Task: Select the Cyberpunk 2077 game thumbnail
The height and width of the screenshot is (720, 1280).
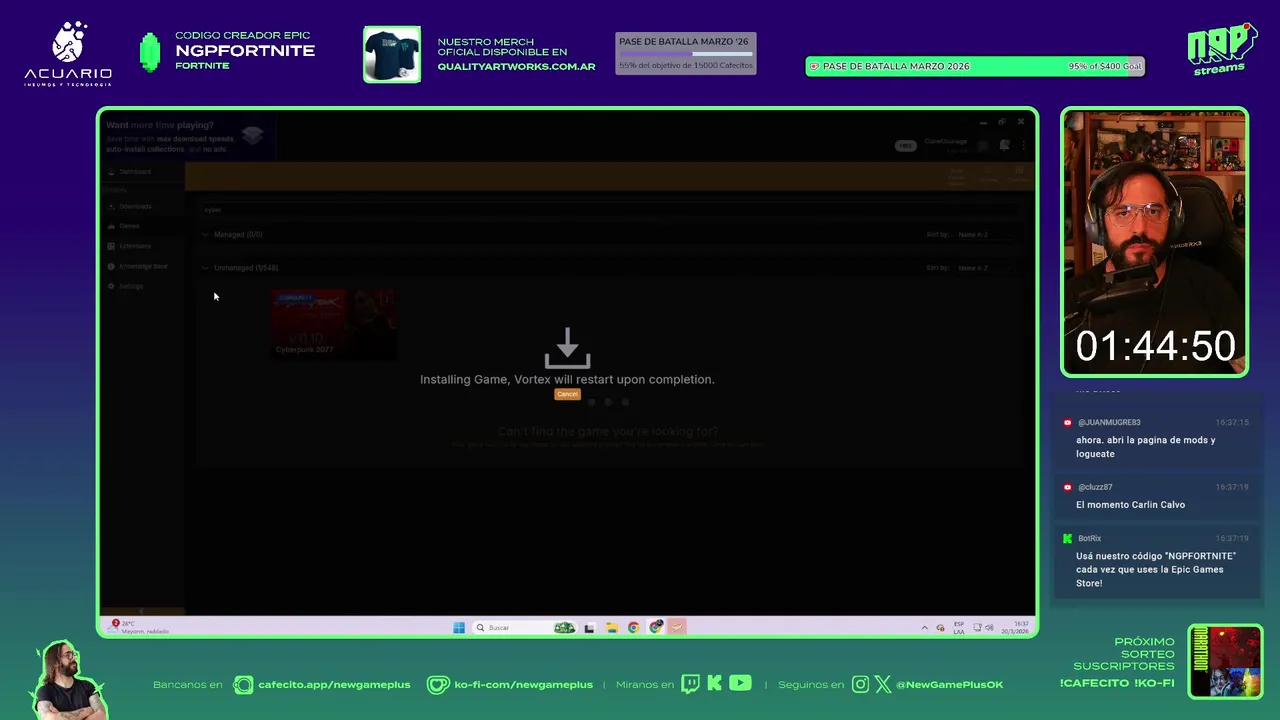Action: [334, 323]
